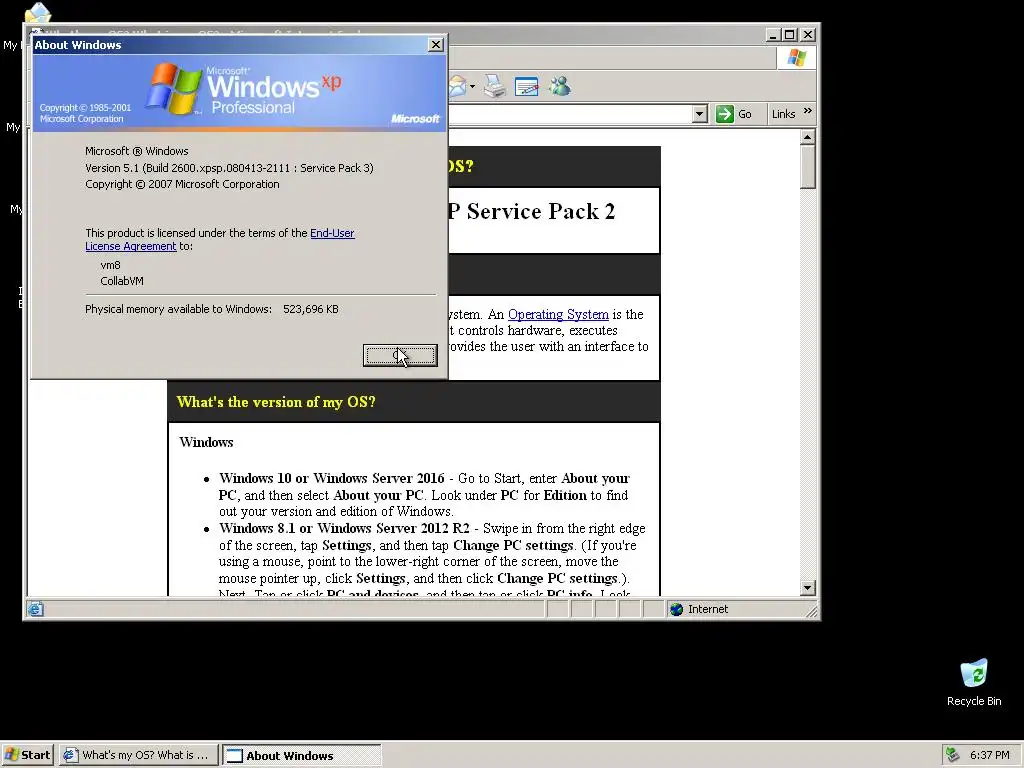Click the 523,696 KB memory value
This screenshot has width=1024, height=768.
click(311, 309)
